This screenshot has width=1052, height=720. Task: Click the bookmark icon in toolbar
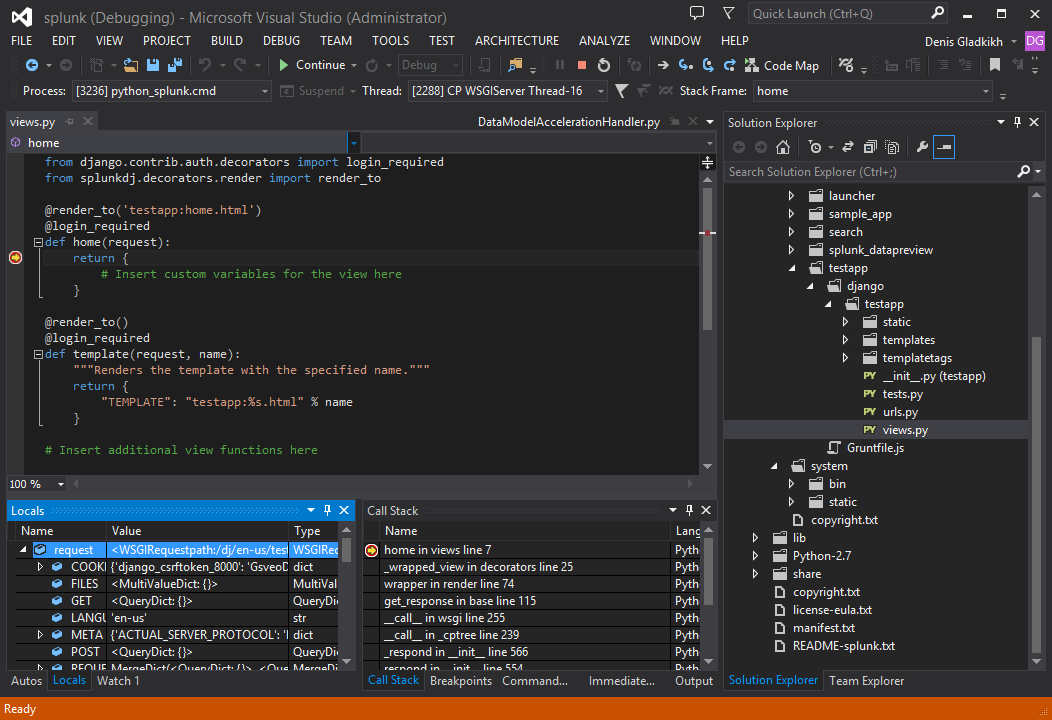click(994, 65)
